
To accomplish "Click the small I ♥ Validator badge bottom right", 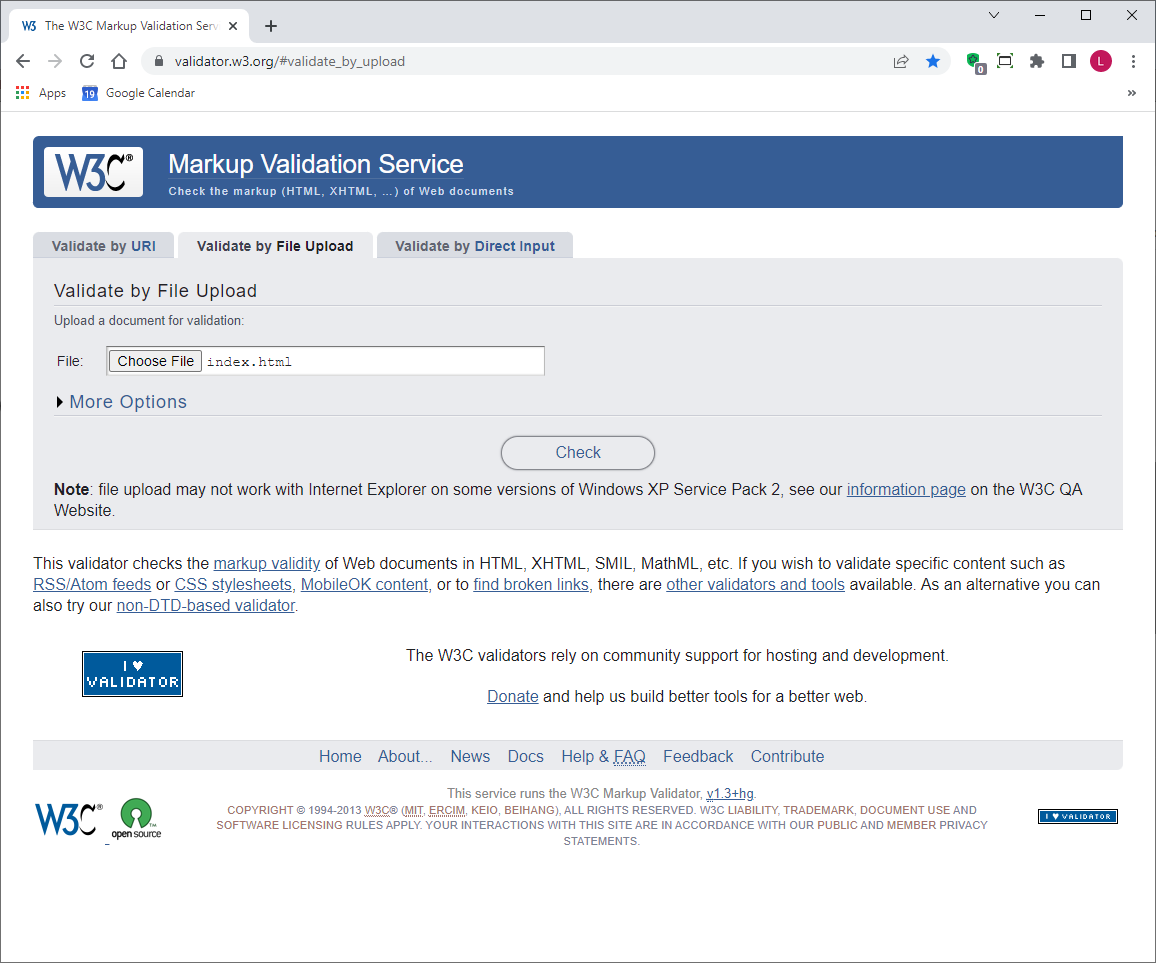I will coord(1077,816).
